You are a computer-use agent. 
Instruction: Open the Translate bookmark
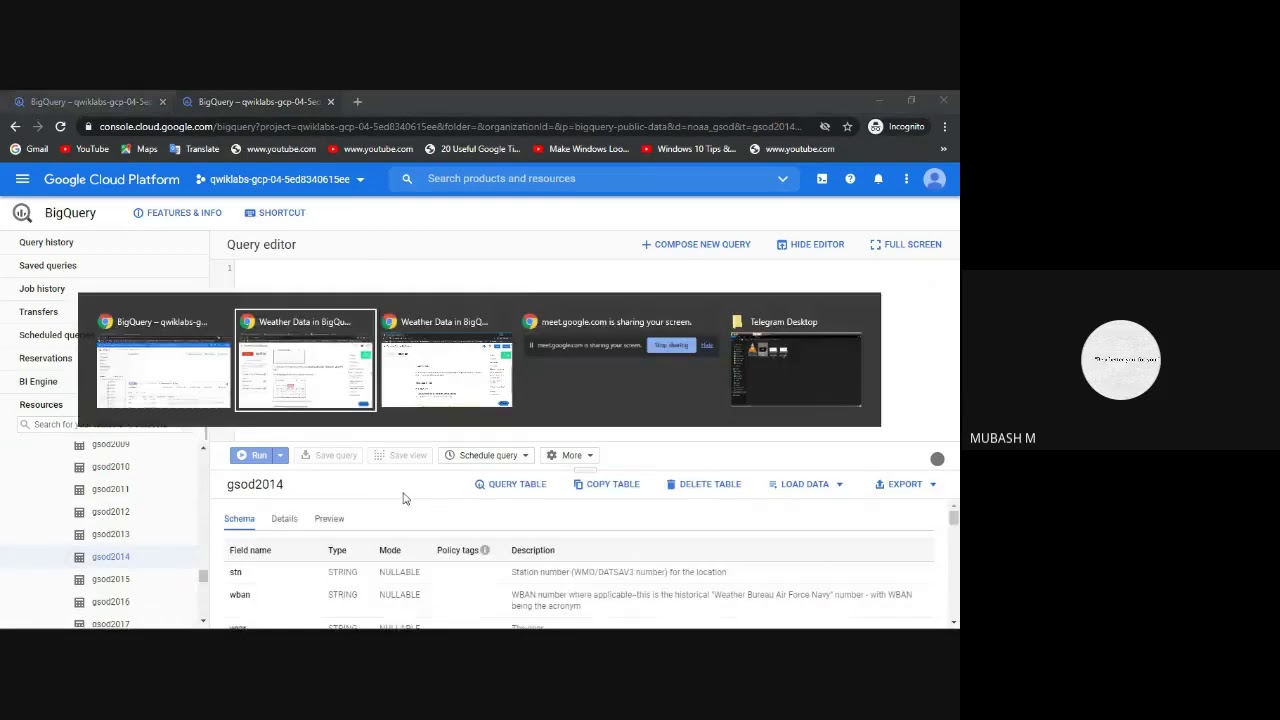click(x=194, y=149)
